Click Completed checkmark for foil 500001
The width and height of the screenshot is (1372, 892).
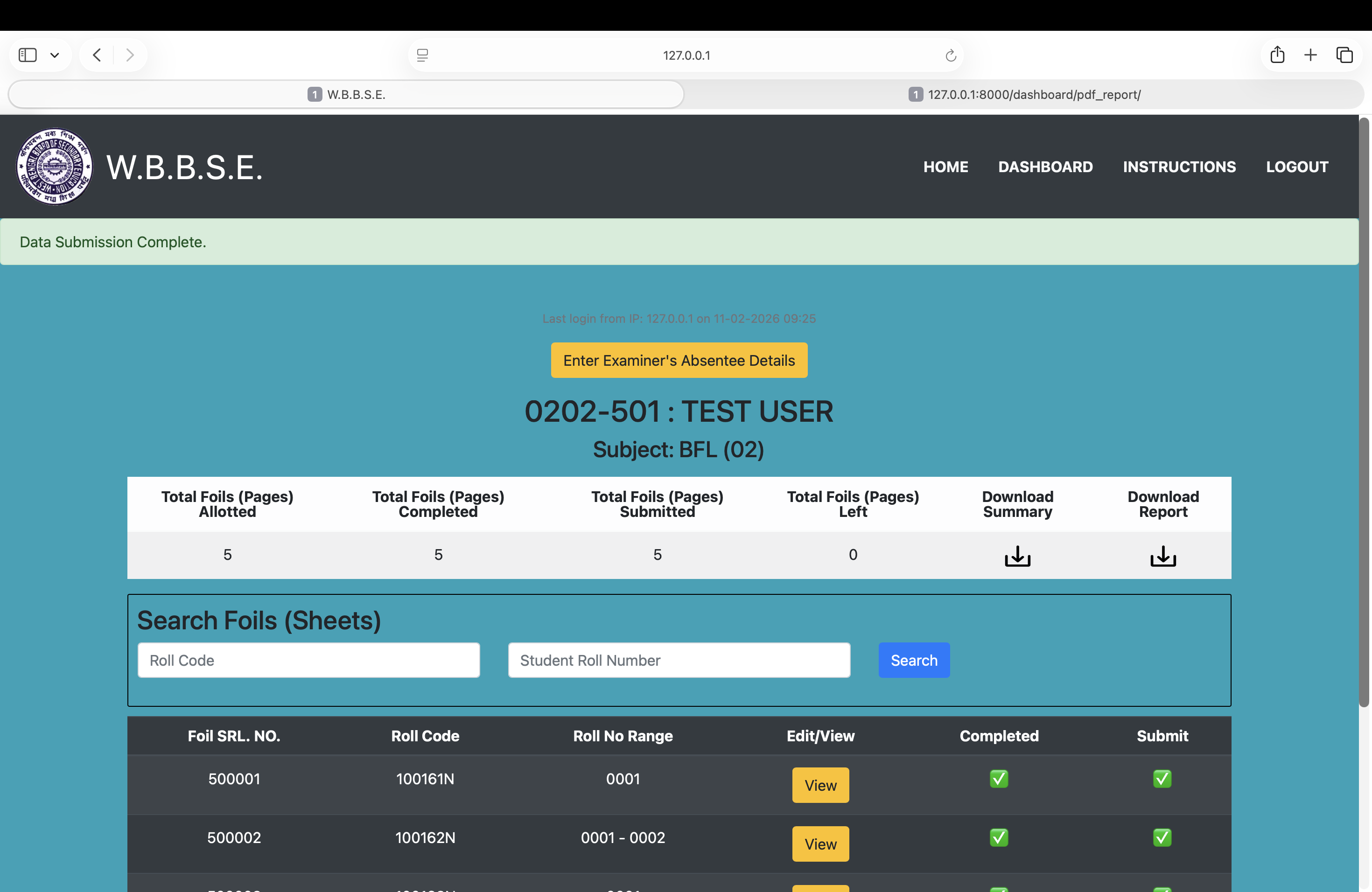pos(999,779)
